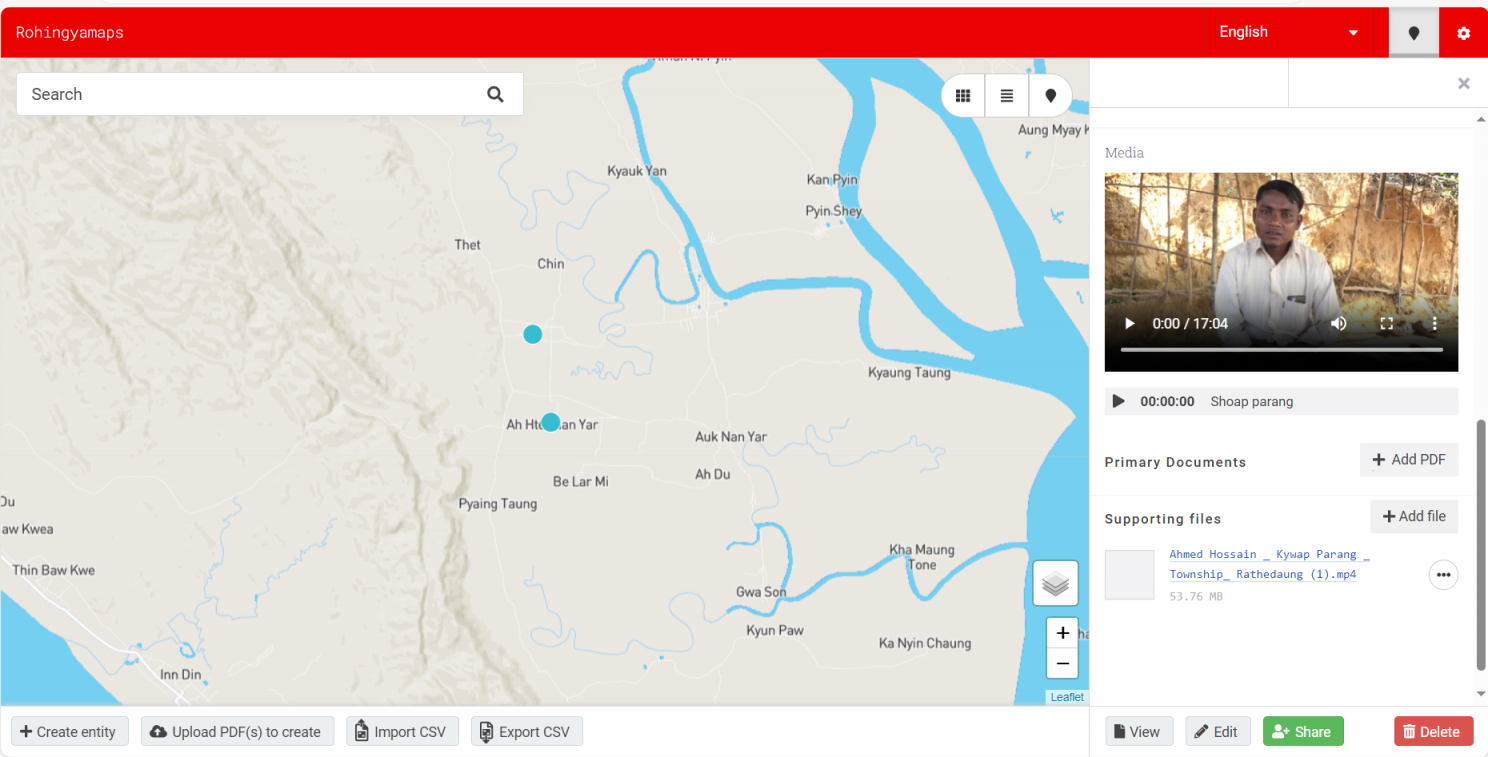Open Leaflet attribution link
The height and width of the screenshot is (757, 1488).
click(1067, 697)
